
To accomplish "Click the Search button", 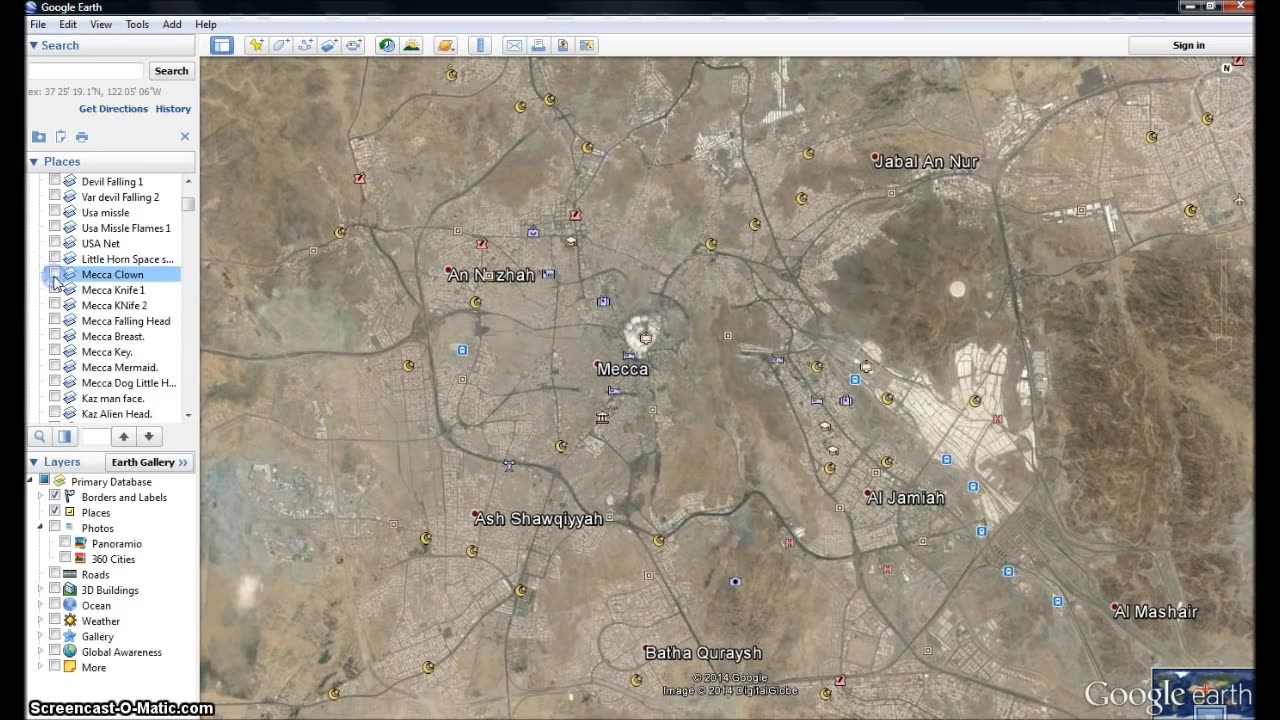I will [x=171, y=71].
